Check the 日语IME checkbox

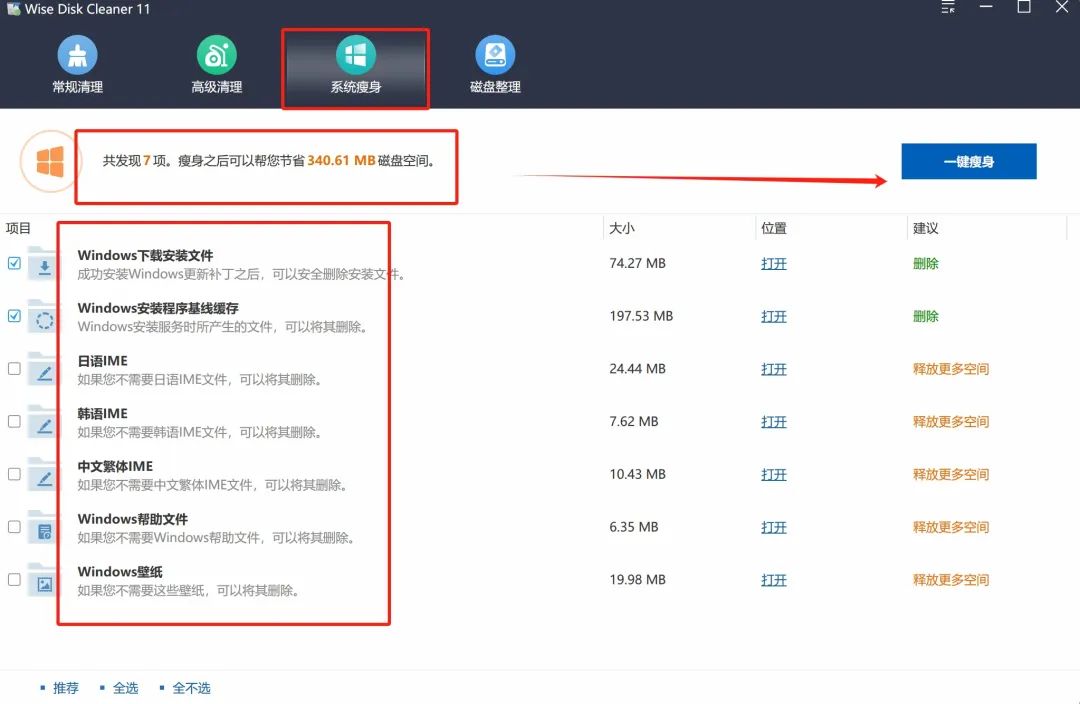point(14,369)
